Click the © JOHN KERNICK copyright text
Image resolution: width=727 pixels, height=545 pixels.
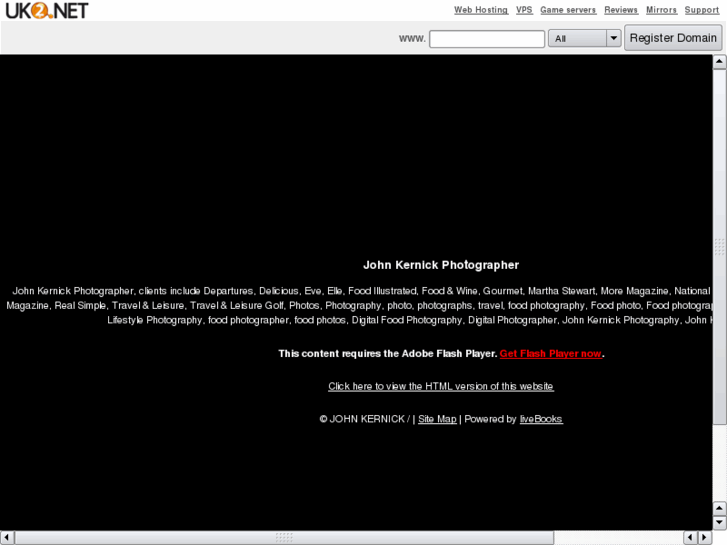point(362,419)
